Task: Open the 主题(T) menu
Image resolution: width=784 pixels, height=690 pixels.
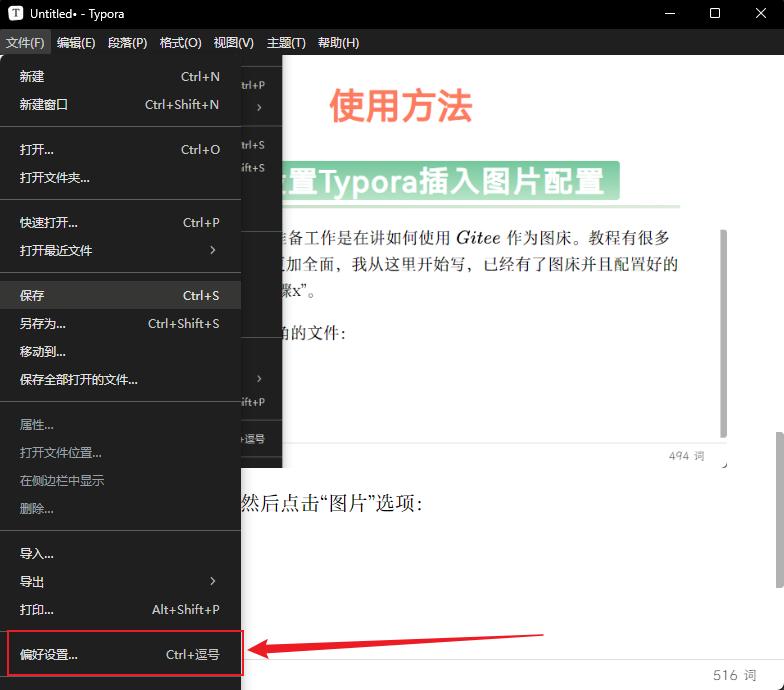Action: click(x=286, y=42)
